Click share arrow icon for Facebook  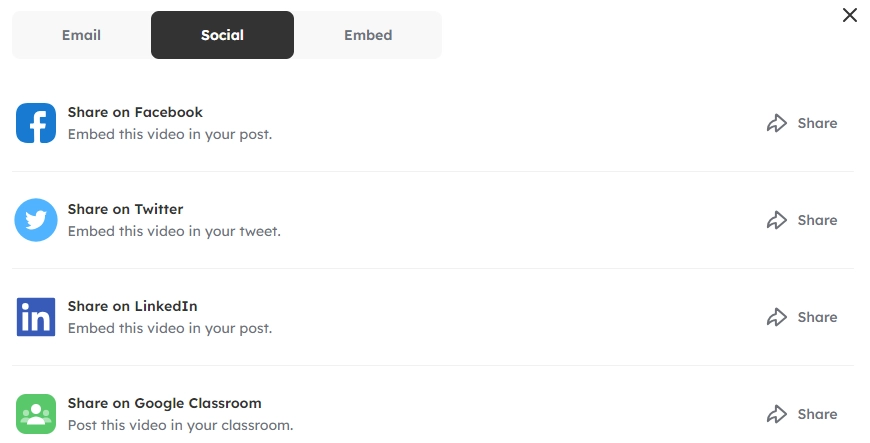[x=777, y=123]
